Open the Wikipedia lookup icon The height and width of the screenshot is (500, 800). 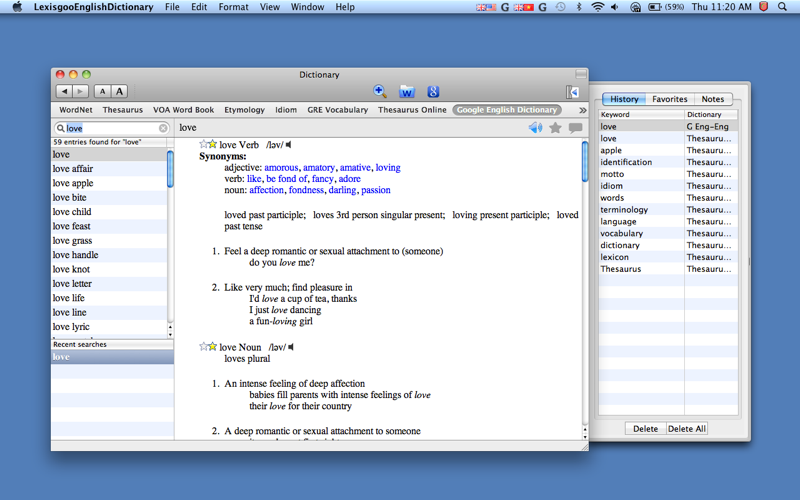point(407,92)
